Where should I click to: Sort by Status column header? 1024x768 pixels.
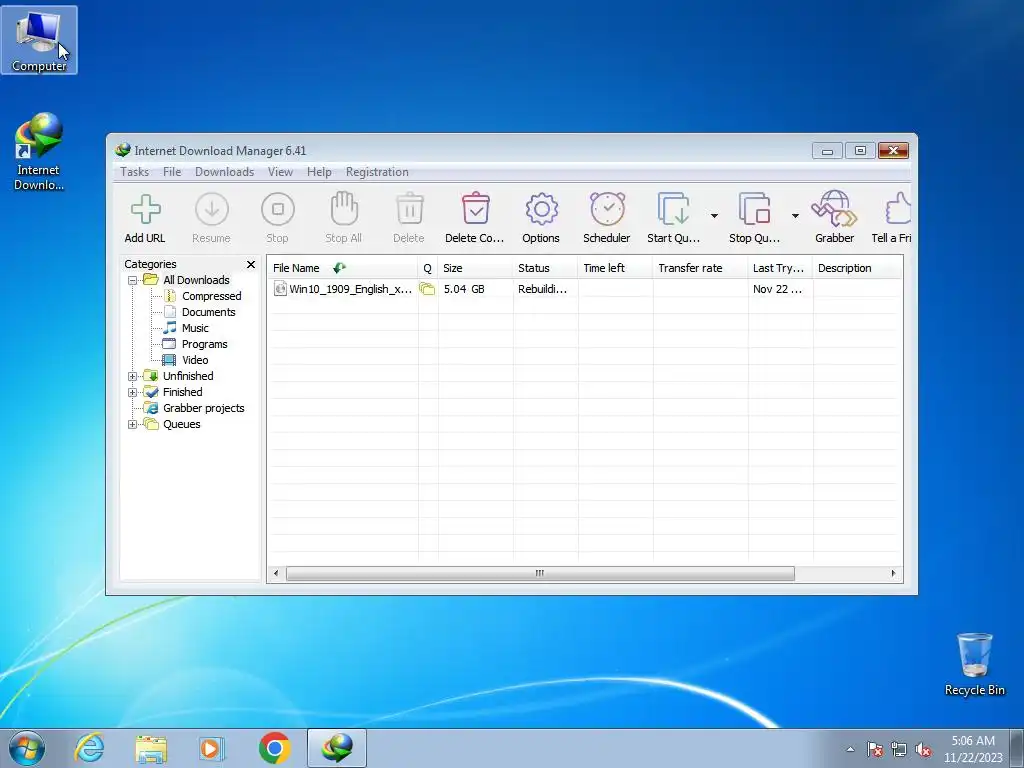tap(545, 268)
